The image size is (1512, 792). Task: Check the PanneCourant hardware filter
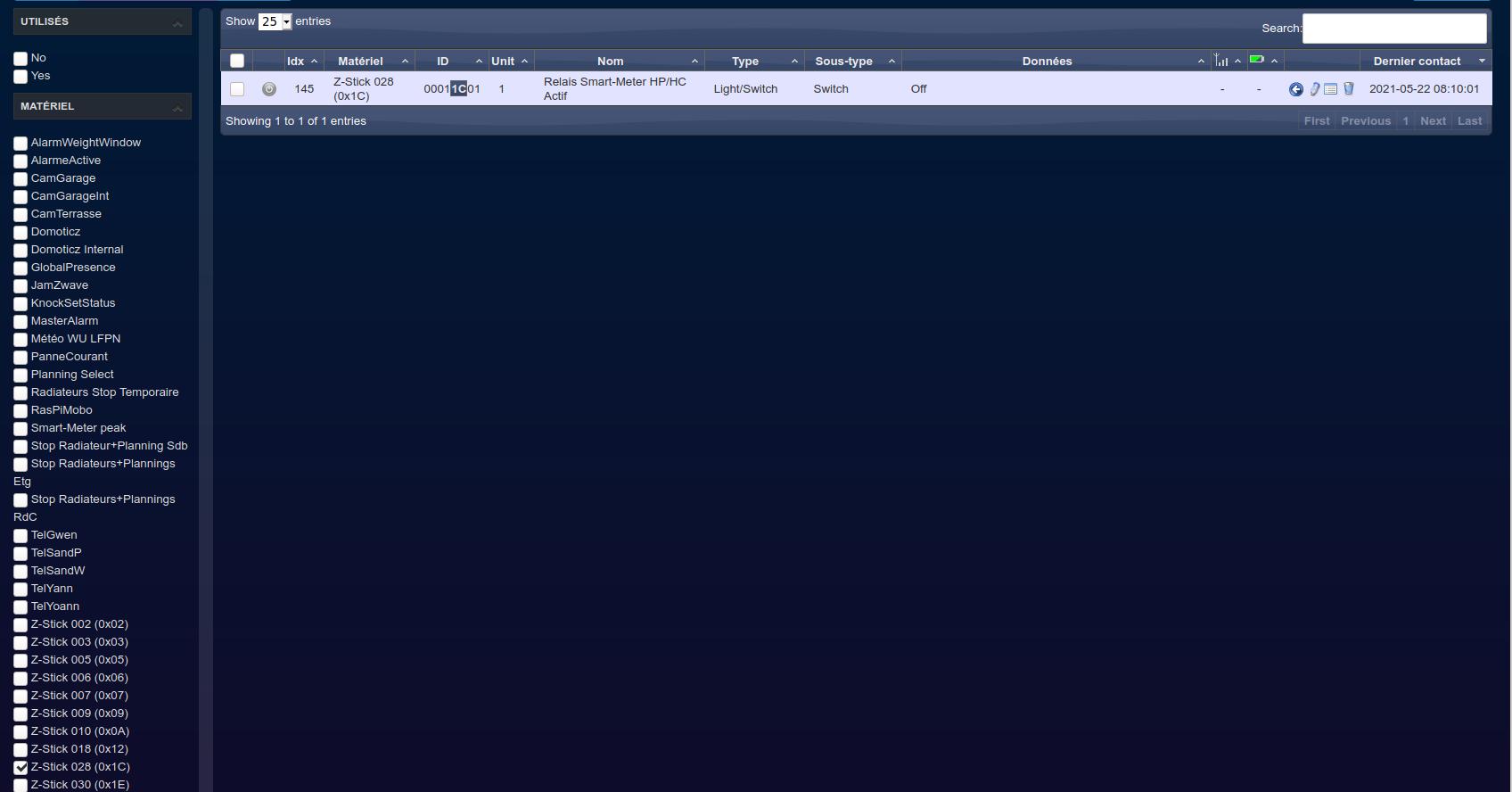coord(21,358)
